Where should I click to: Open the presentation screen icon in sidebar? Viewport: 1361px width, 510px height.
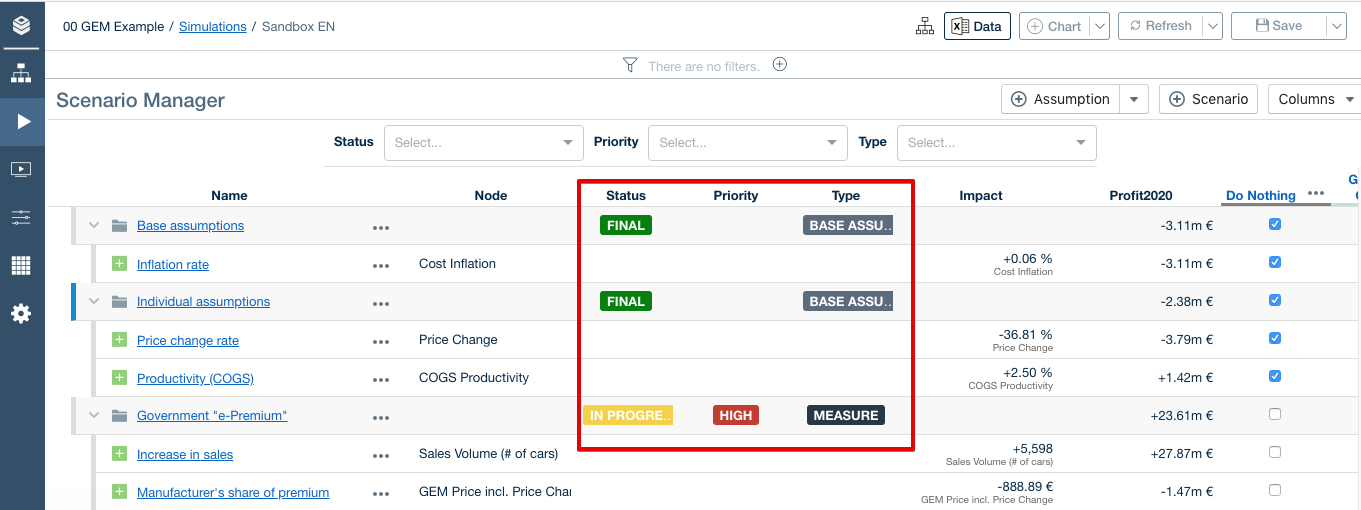[21, 169]
